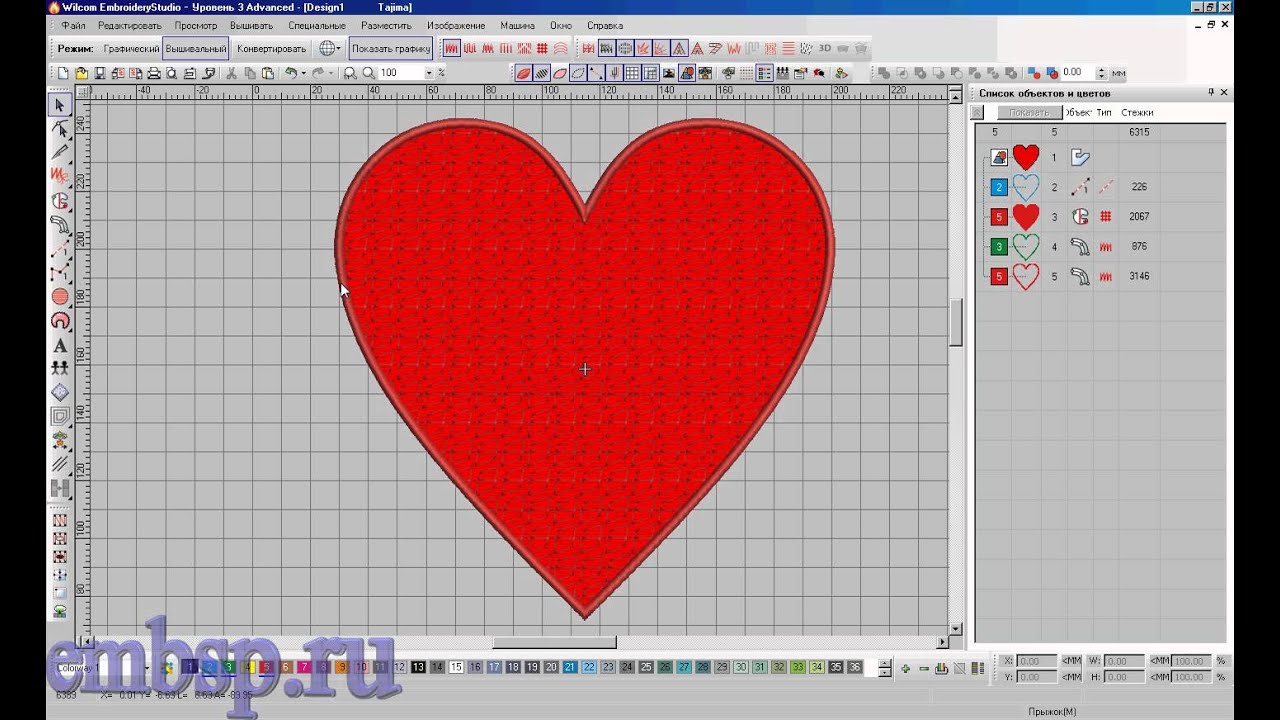The height and width of the screenshot is (720, 1280).
Task: Open the Просмотр menu
Action: coord(195,25)
